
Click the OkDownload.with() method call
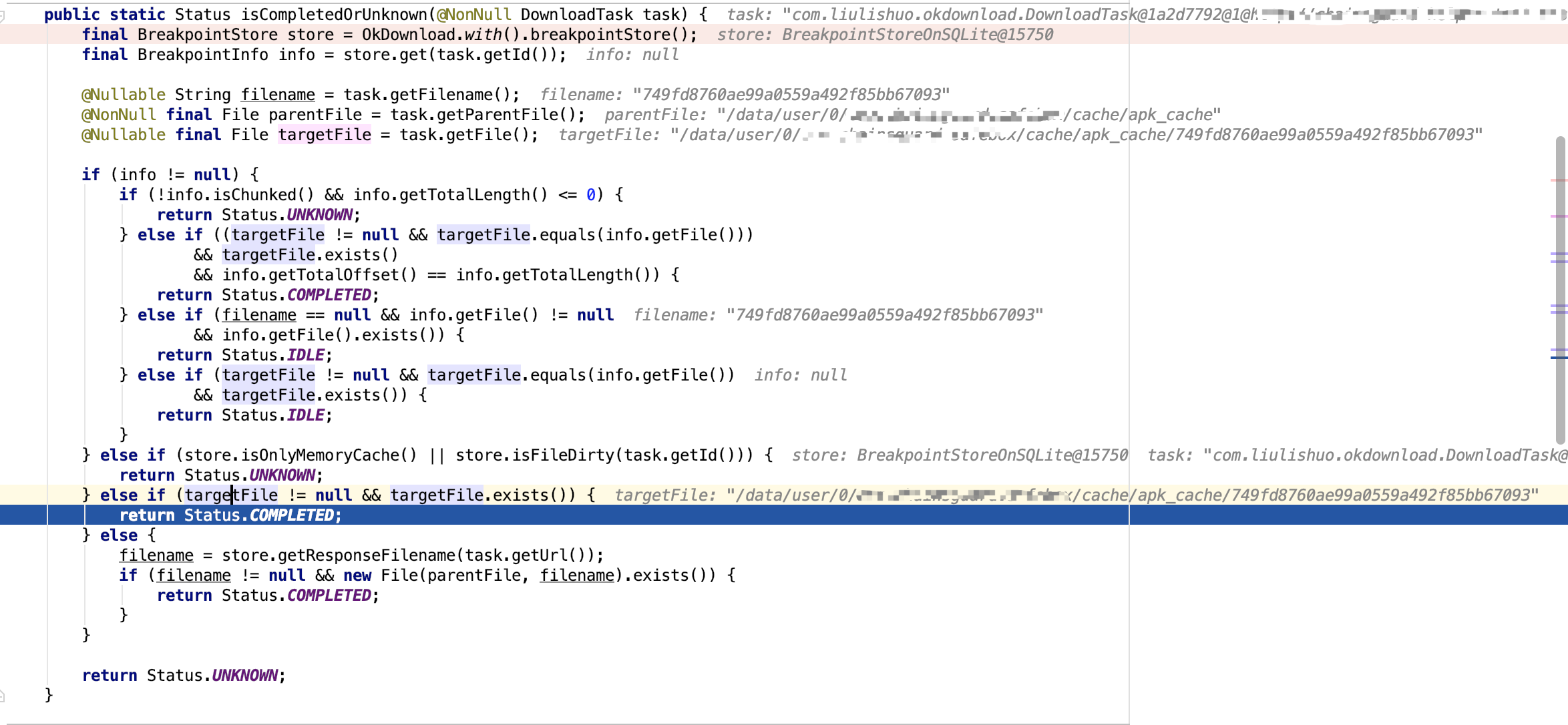[x=484, y=34]
